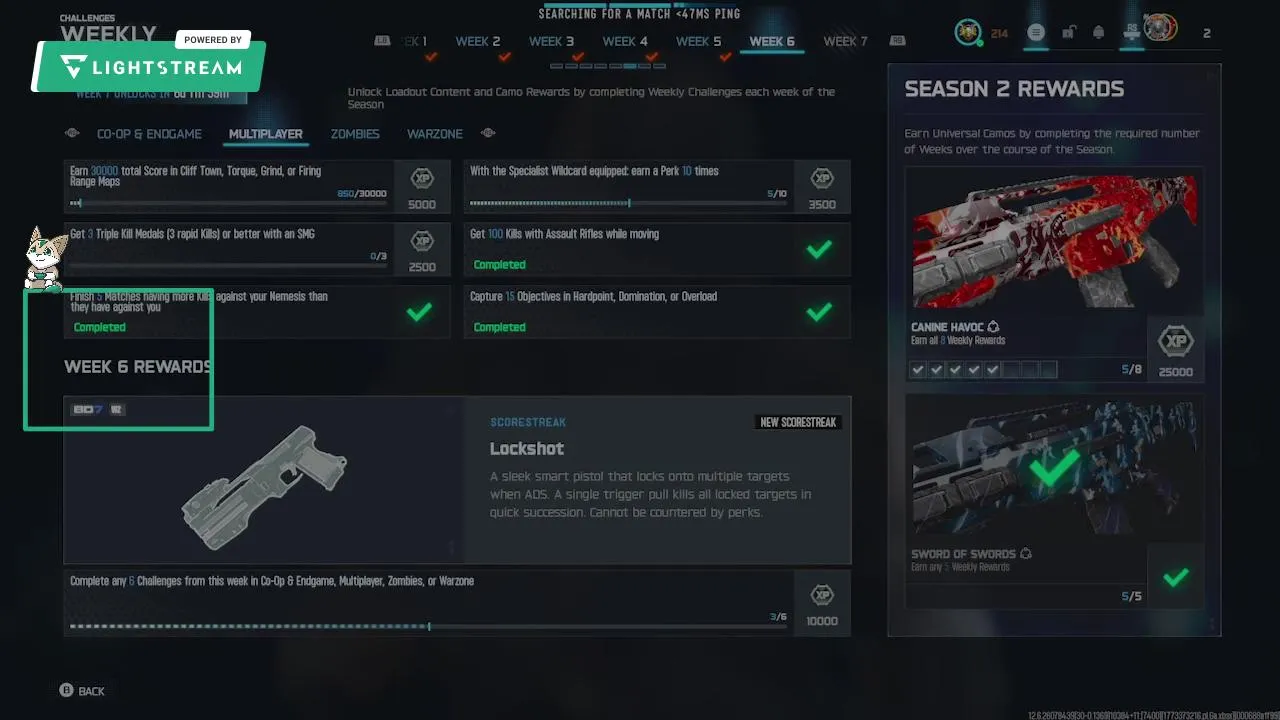Click the player rank emblem next to 214
The width and height of the screenshot is (1280, 720).
coord(968,33)
